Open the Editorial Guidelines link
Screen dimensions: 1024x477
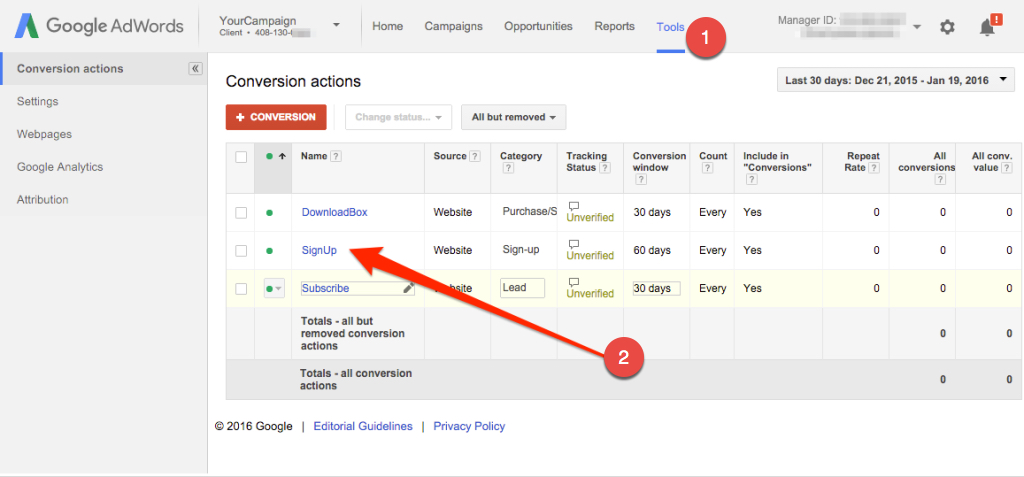pyautogui.click(x=363, y=426)
